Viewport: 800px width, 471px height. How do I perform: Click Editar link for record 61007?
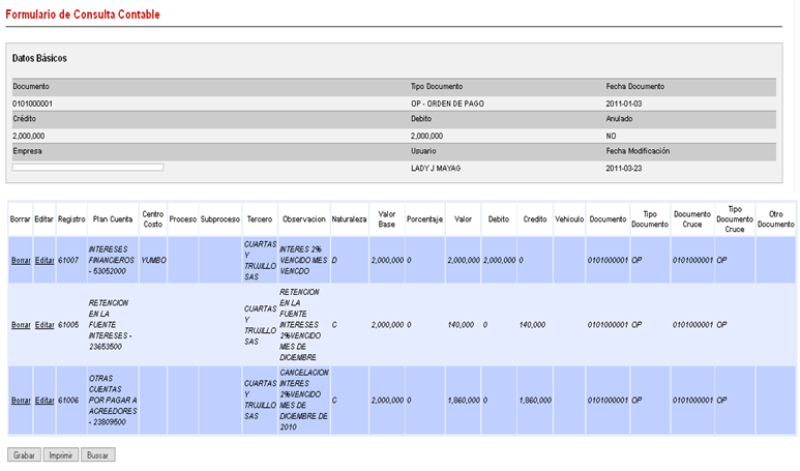44,260
